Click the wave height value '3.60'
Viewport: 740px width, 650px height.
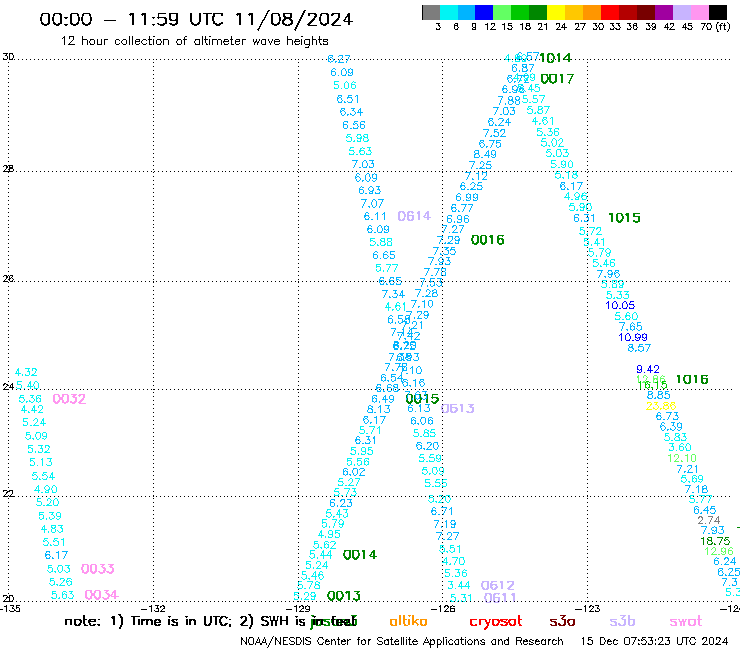680,447
